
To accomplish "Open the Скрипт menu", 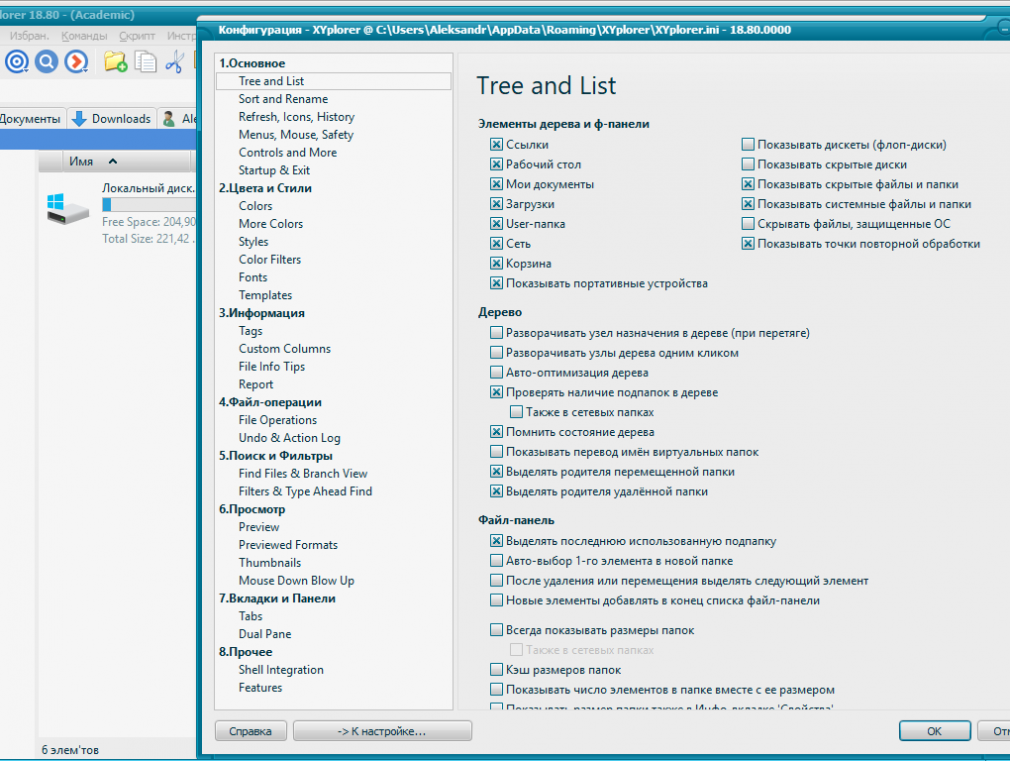I will (x=137, y=36).
